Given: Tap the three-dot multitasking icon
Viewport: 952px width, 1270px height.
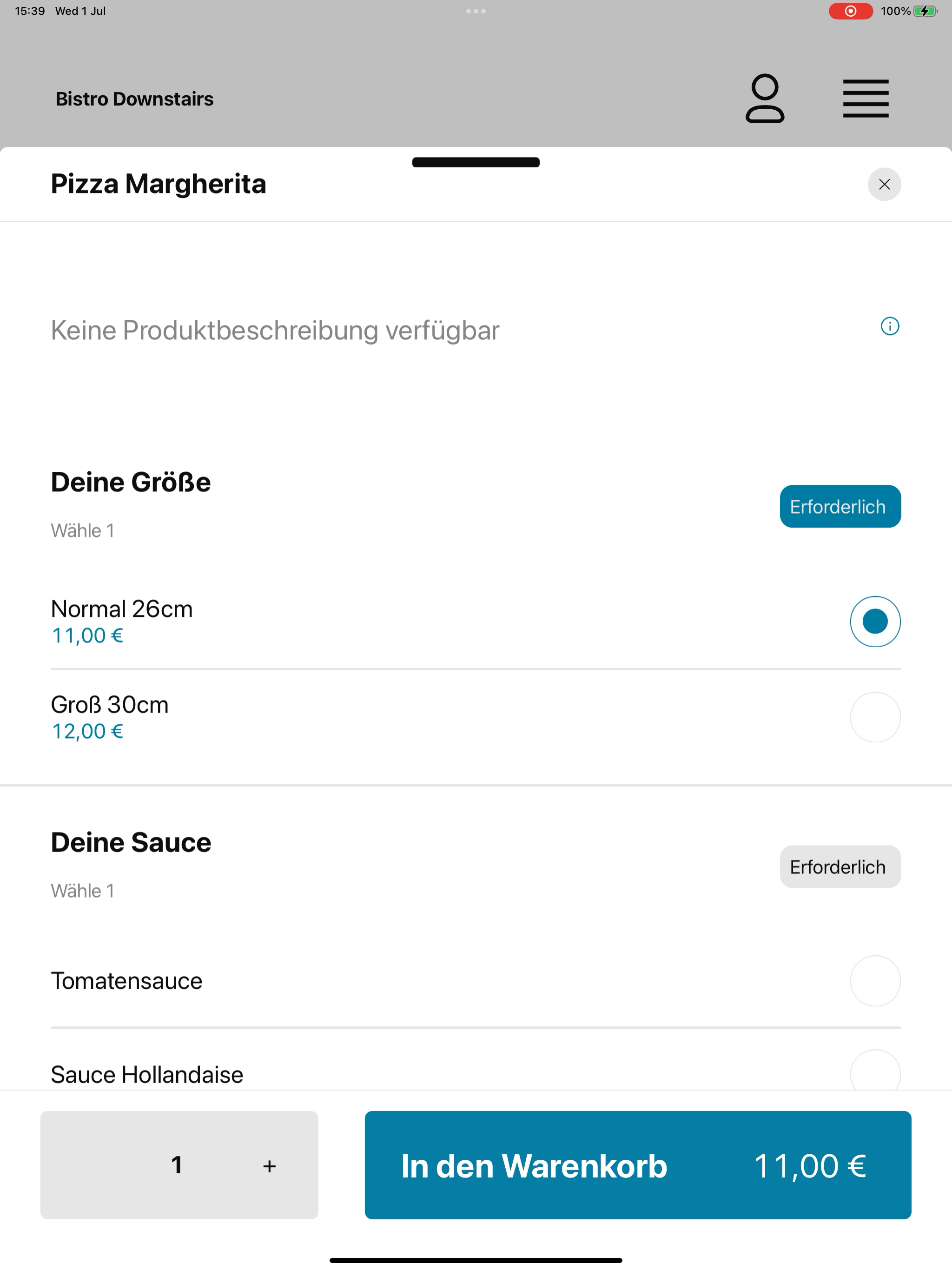Looking at the screenshot, I should [x=476, y=11].
